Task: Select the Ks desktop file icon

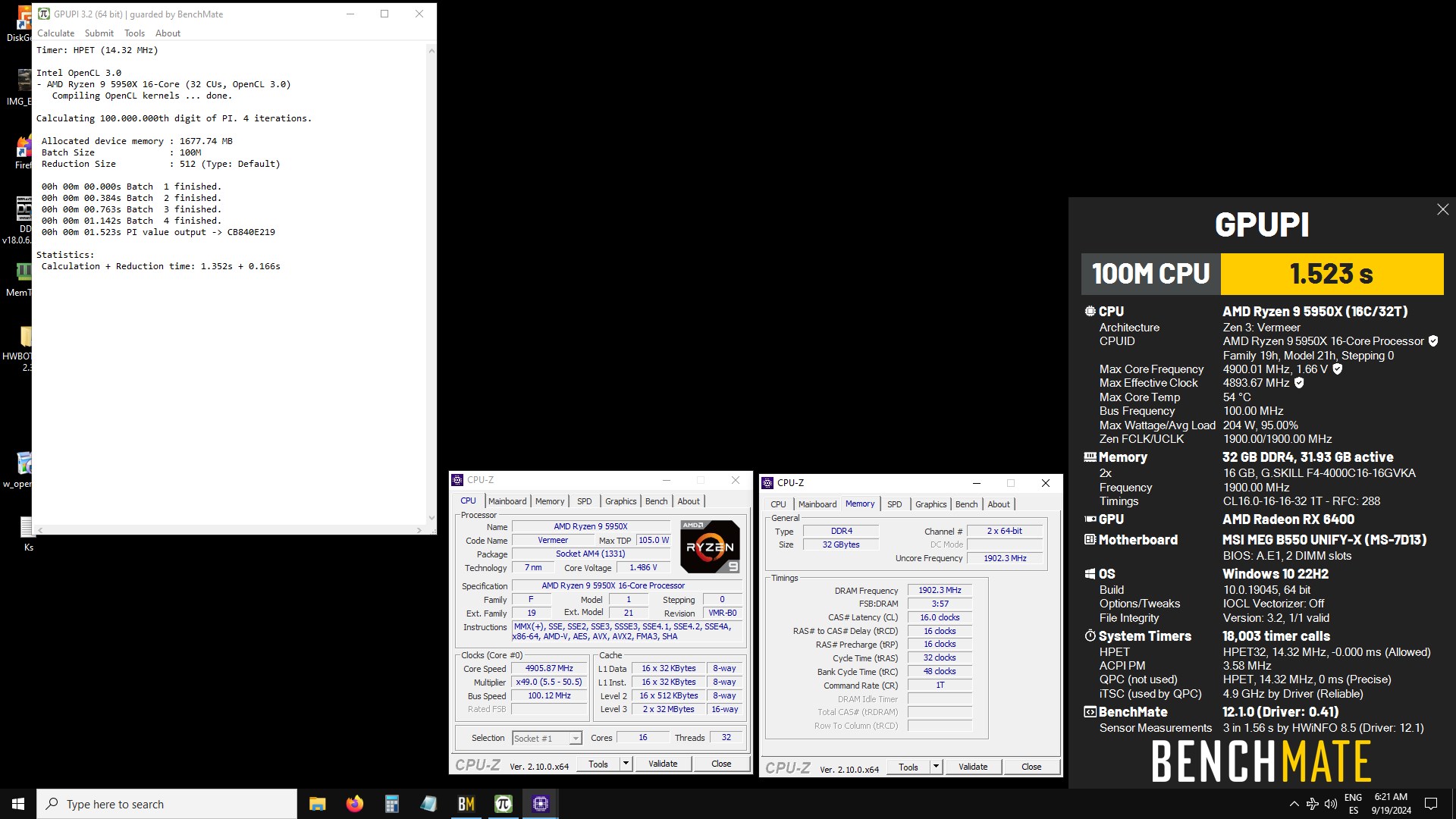Action: point(27,534)
